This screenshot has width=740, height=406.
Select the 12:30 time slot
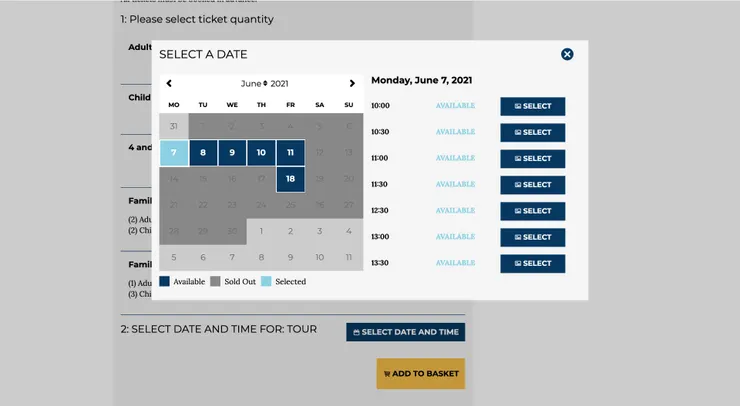[532, 211]
